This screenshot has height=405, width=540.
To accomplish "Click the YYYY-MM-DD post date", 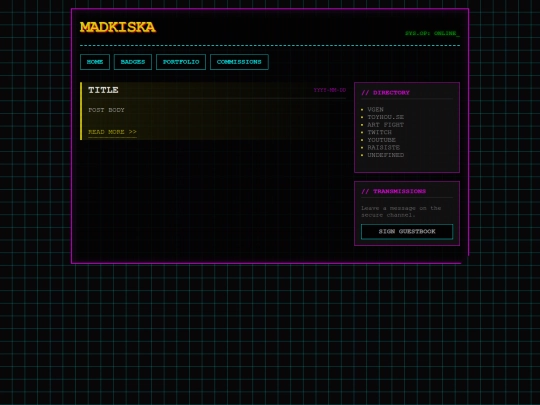I will pyautogui.click(x=330, y=90).
